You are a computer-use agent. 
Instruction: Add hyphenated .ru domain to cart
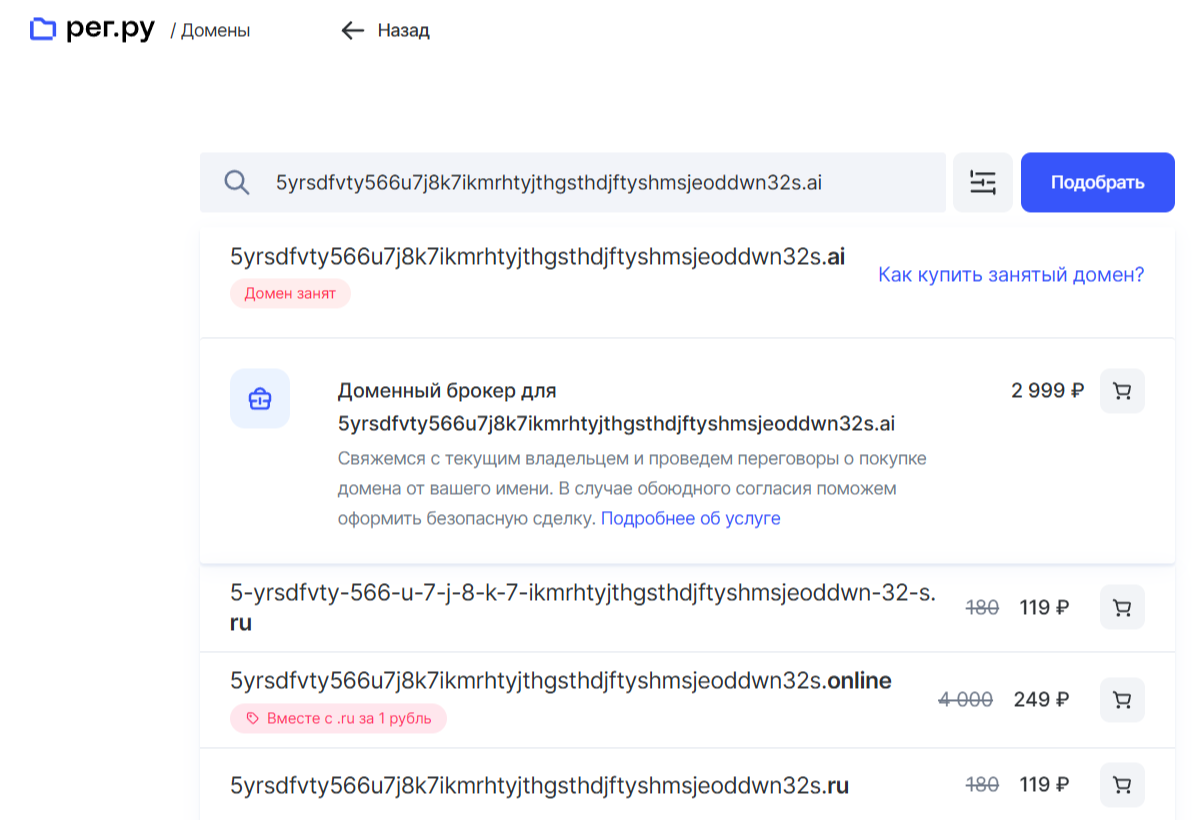1122,607
